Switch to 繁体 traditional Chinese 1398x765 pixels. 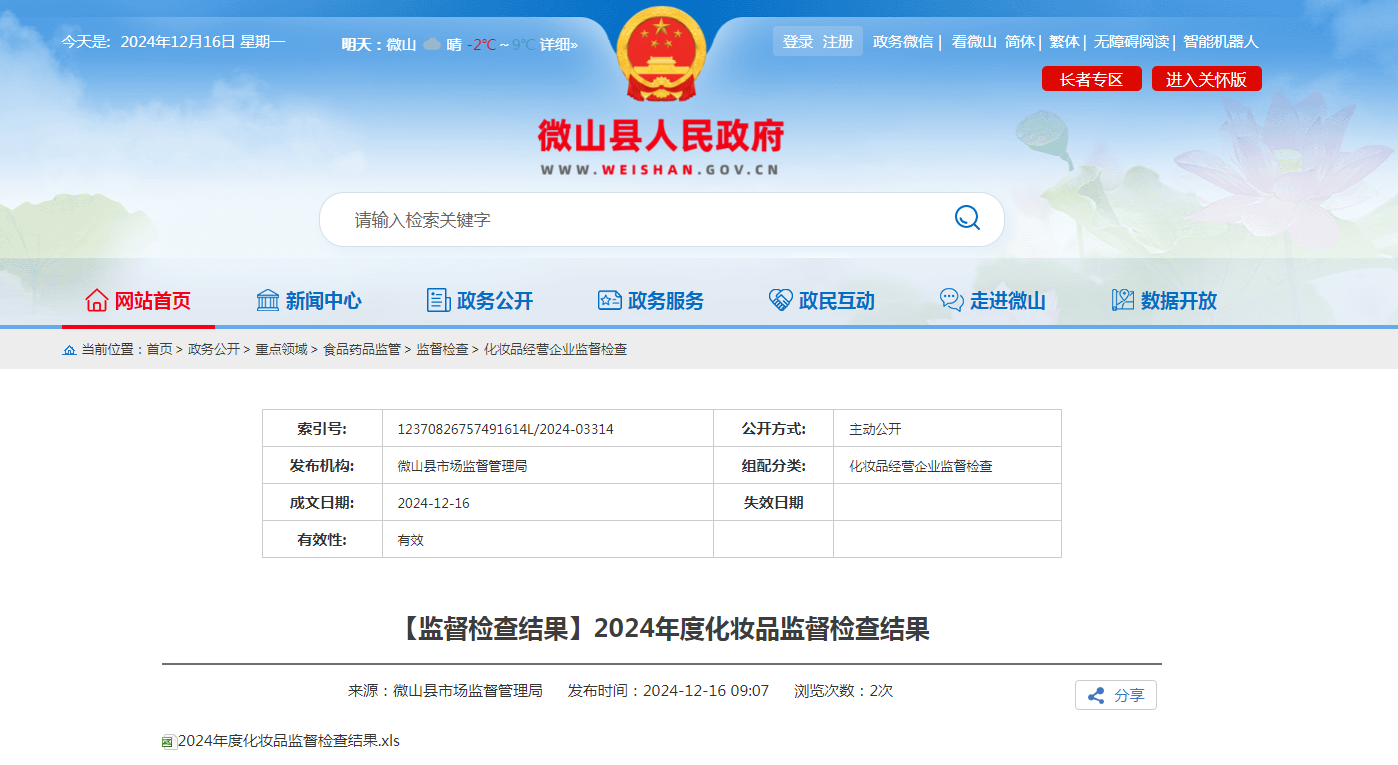tap(1064, 42)
